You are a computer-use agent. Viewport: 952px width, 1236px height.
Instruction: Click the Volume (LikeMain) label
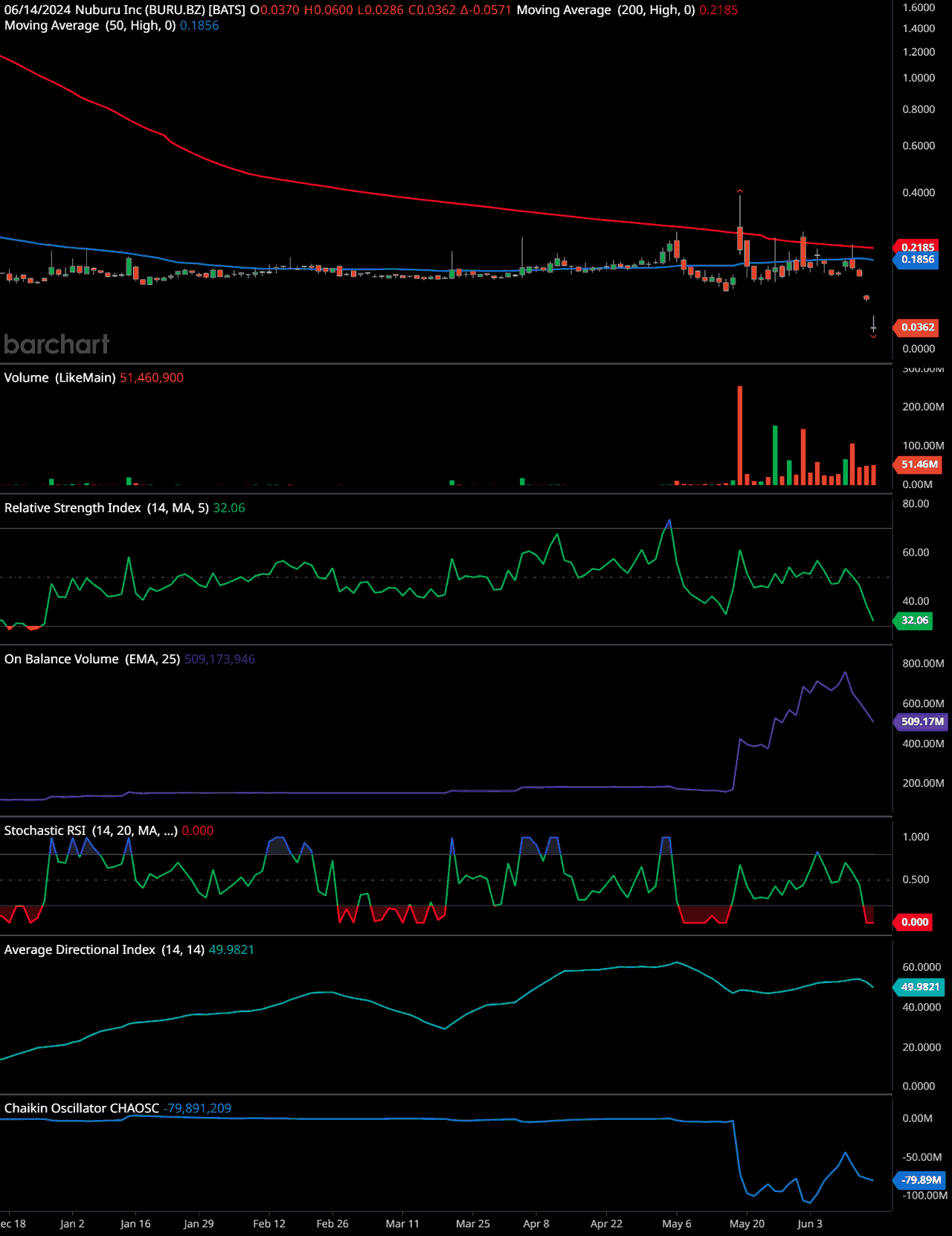59,378
